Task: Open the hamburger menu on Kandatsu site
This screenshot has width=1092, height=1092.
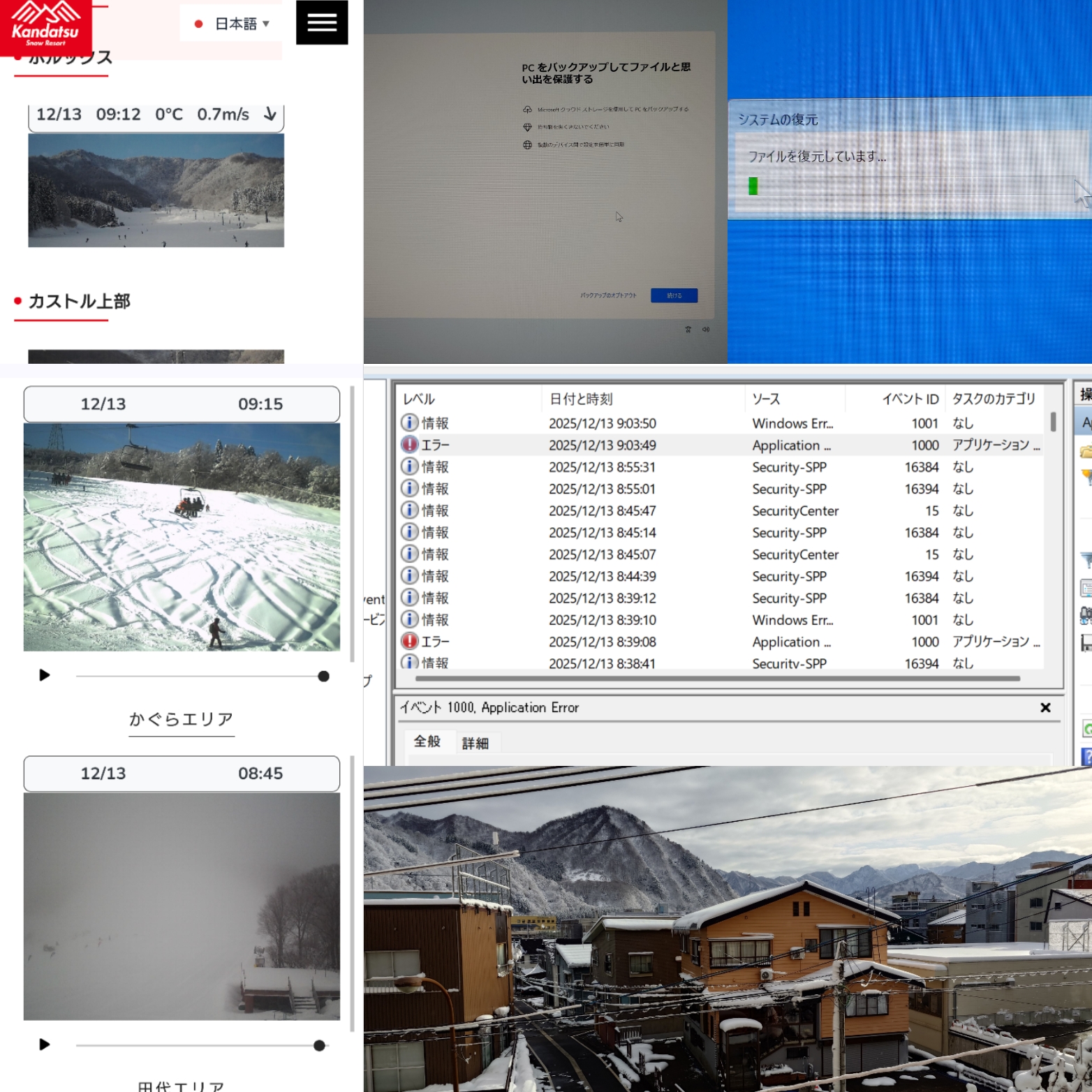Action: click(322, 22)
